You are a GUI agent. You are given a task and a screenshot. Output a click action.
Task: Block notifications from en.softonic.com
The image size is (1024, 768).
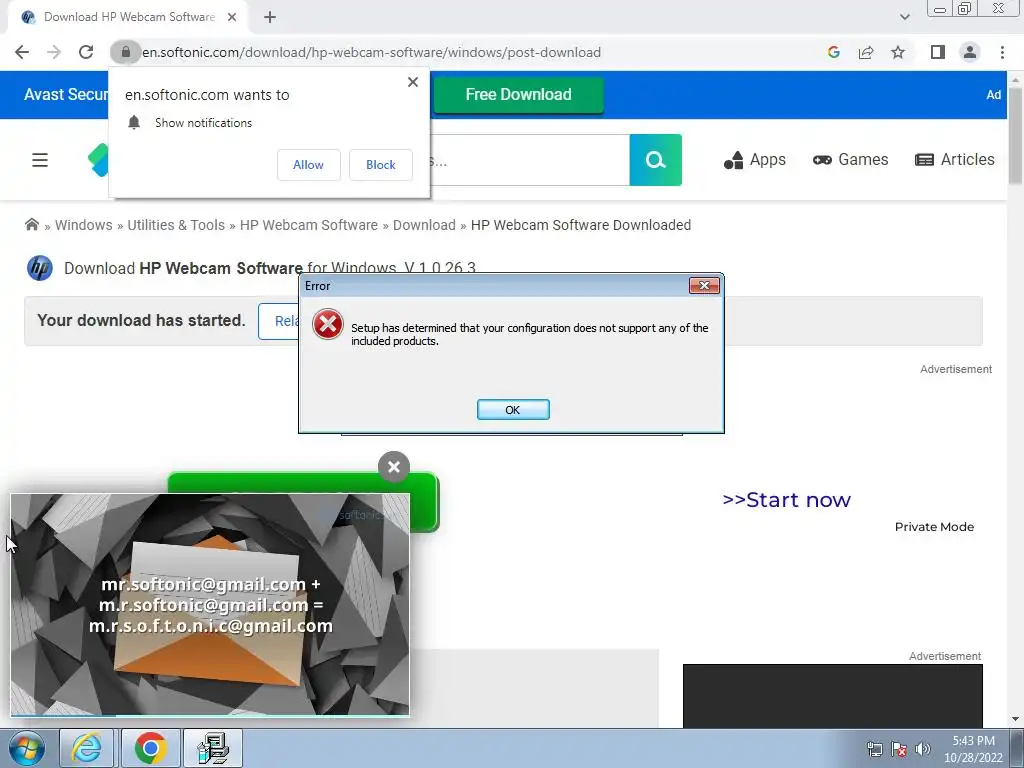pos(381,165)
